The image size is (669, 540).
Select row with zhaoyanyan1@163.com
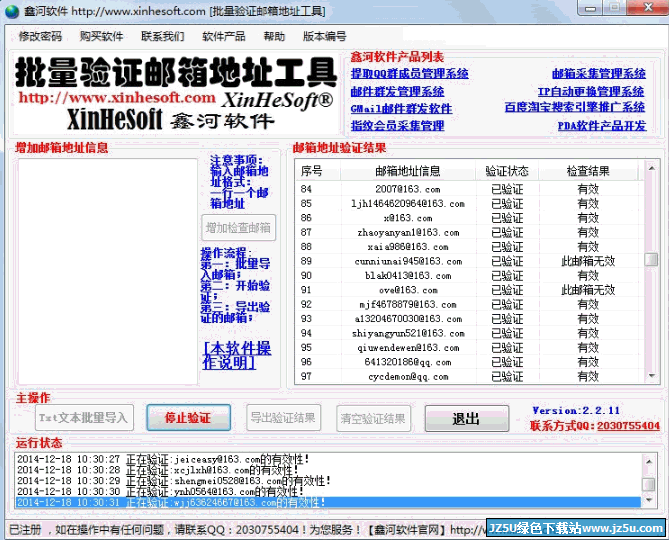tap(469, 232)
